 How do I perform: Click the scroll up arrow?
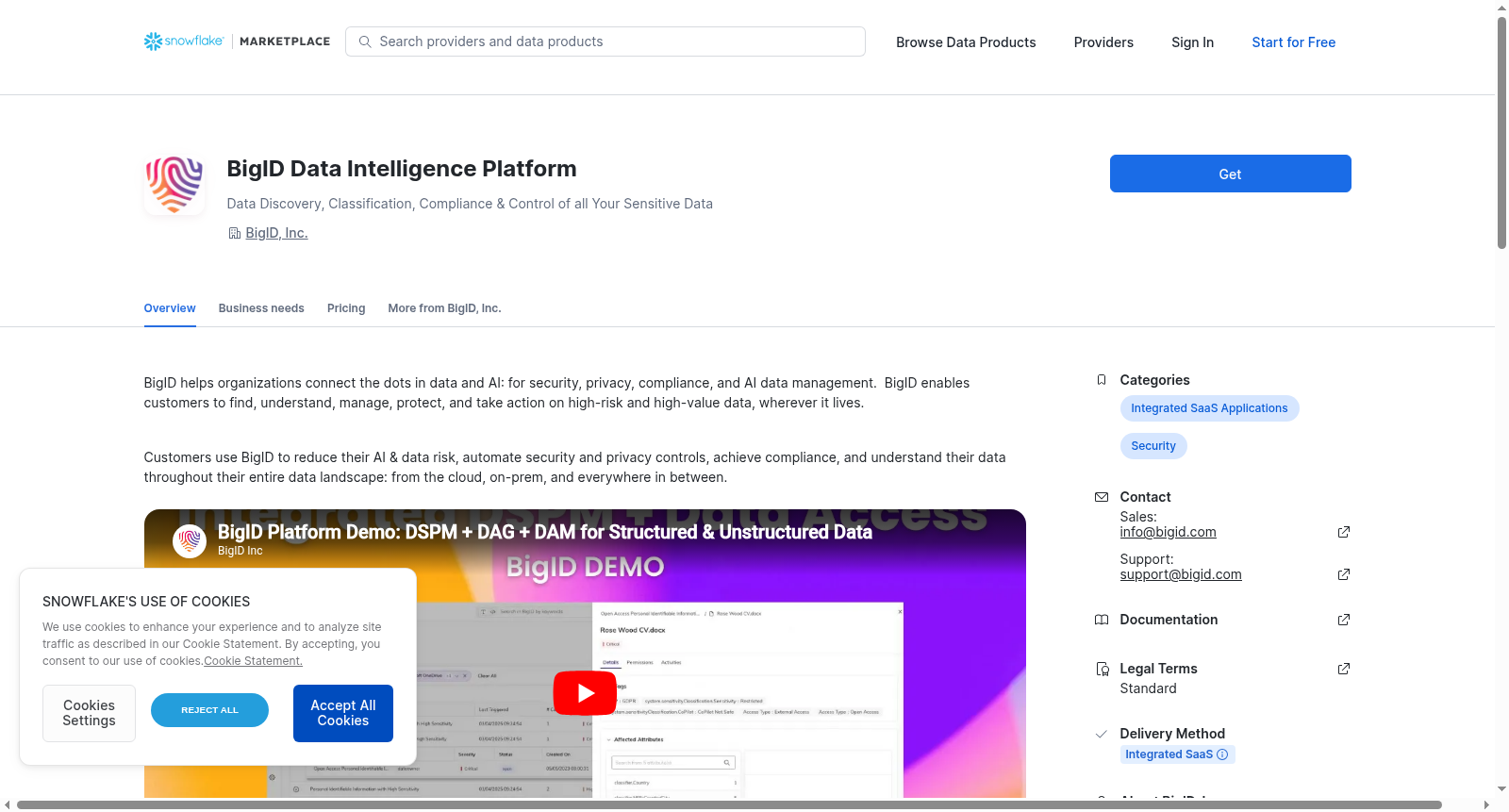coord(1501,7)
